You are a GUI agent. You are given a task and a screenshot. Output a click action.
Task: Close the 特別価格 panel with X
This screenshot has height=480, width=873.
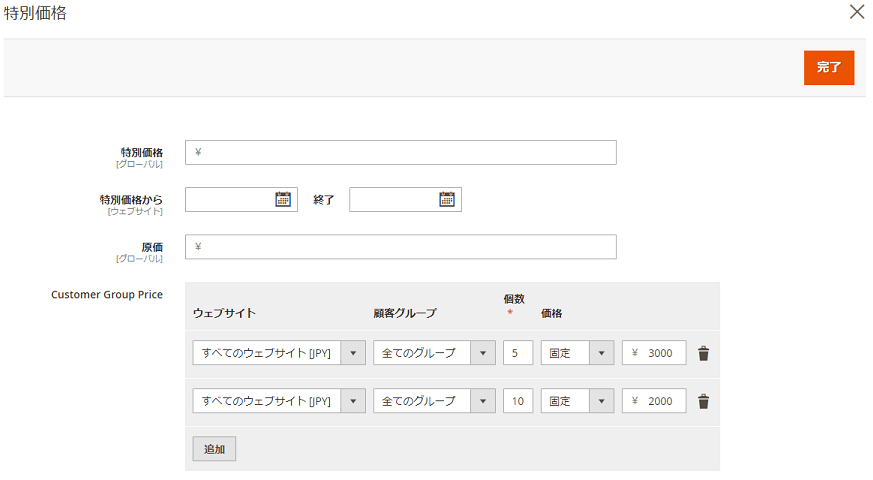pos(856,13)
